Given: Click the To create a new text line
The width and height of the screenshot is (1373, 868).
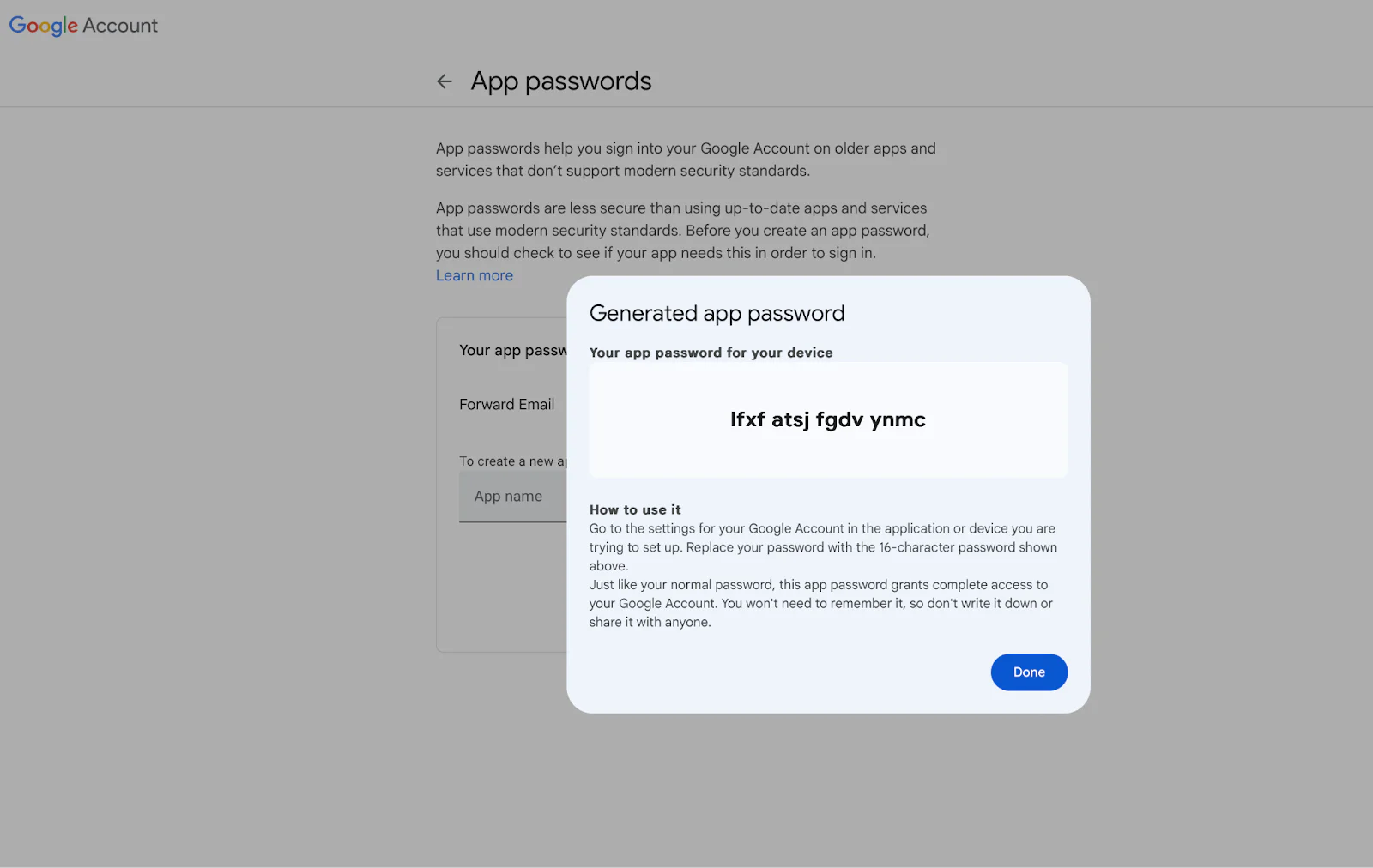Looking at the screenshot, I should (513, 461).
